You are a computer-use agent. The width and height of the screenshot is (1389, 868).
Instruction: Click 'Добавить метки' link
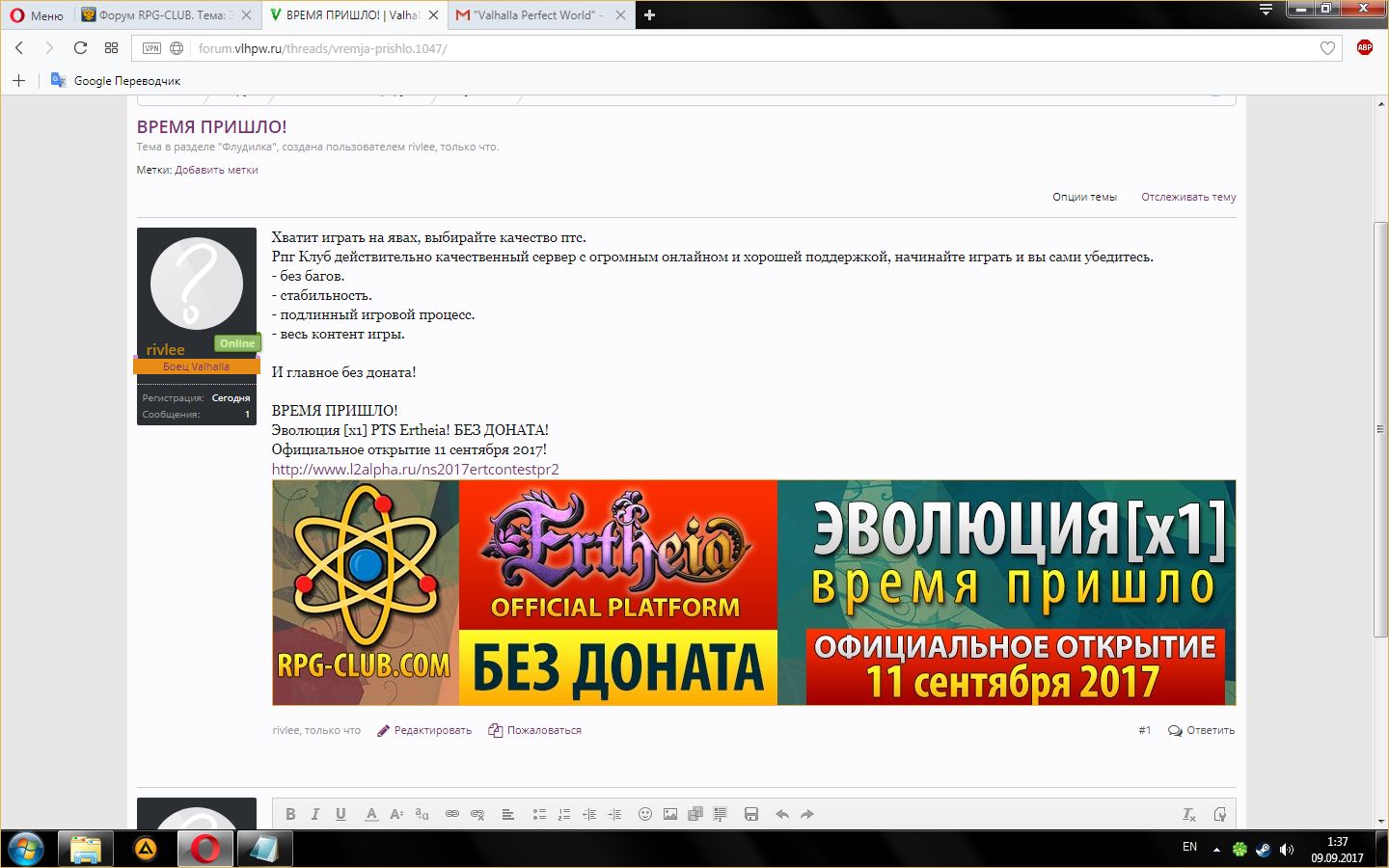[216, 170]
